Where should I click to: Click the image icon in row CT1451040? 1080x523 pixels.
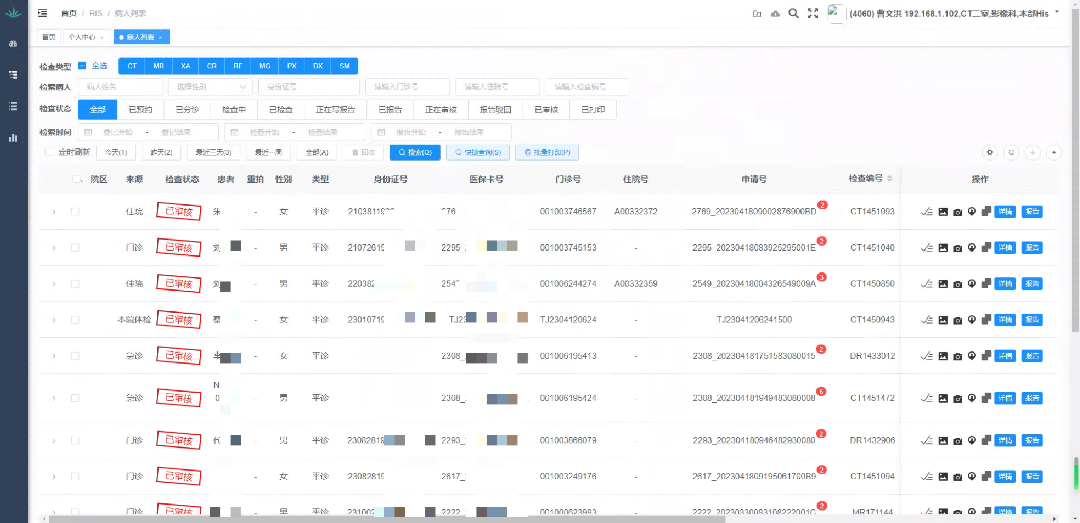(943, 247)
